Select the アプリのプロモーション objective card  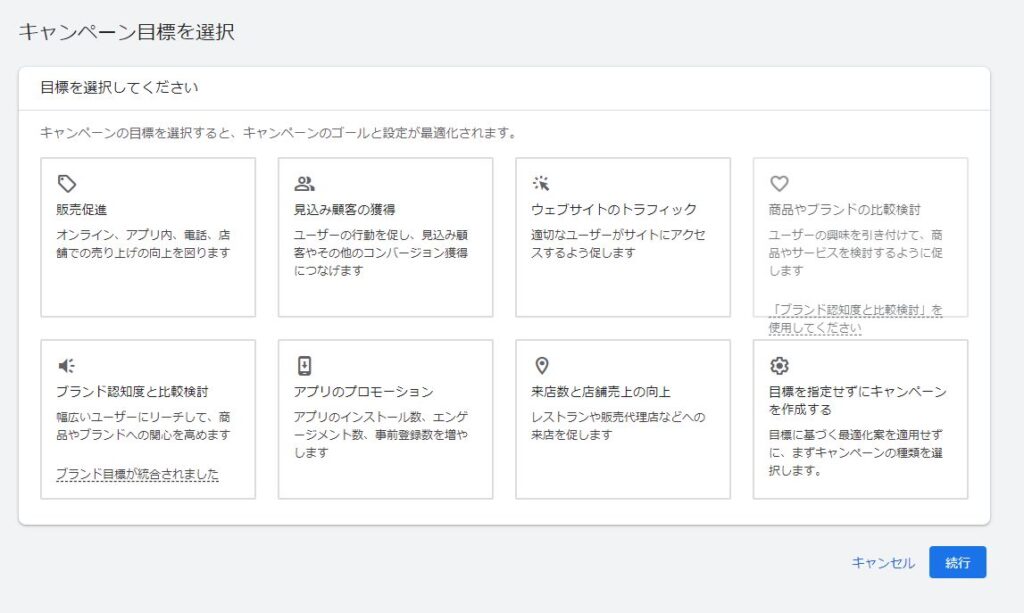(385, 430)
